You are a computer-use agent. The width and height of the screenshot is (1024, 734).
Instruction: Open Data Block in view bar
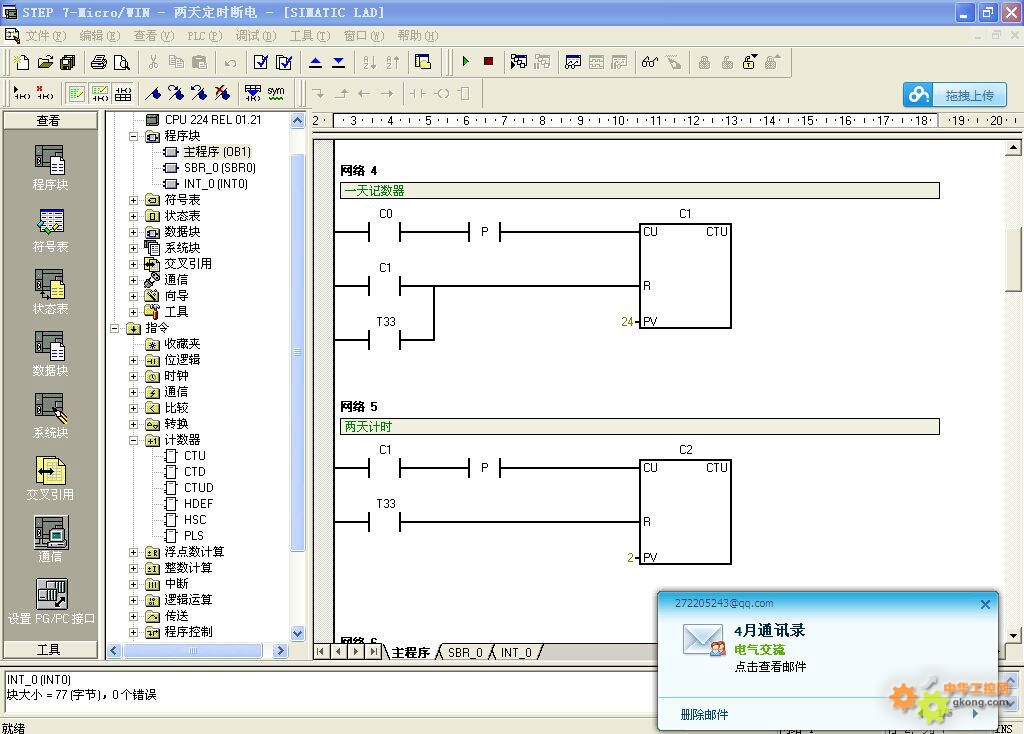pyautogui.click(x=50, y=354)
